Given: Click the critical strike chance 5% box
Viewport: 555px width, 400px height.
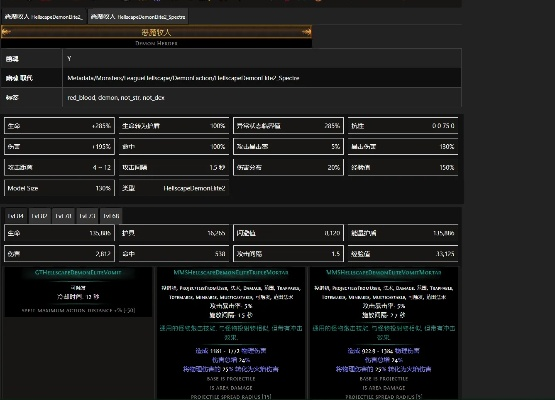Looking at the screenshot, I should pyautogui.click(x=288, y=147).
